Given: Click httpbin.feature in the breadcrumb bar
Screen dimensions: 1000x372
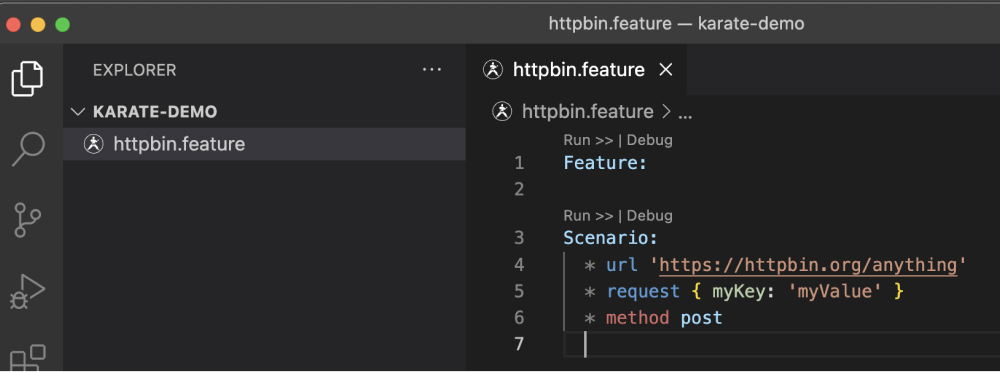Looking at the screenshot, I should click(x=587, y=112).
